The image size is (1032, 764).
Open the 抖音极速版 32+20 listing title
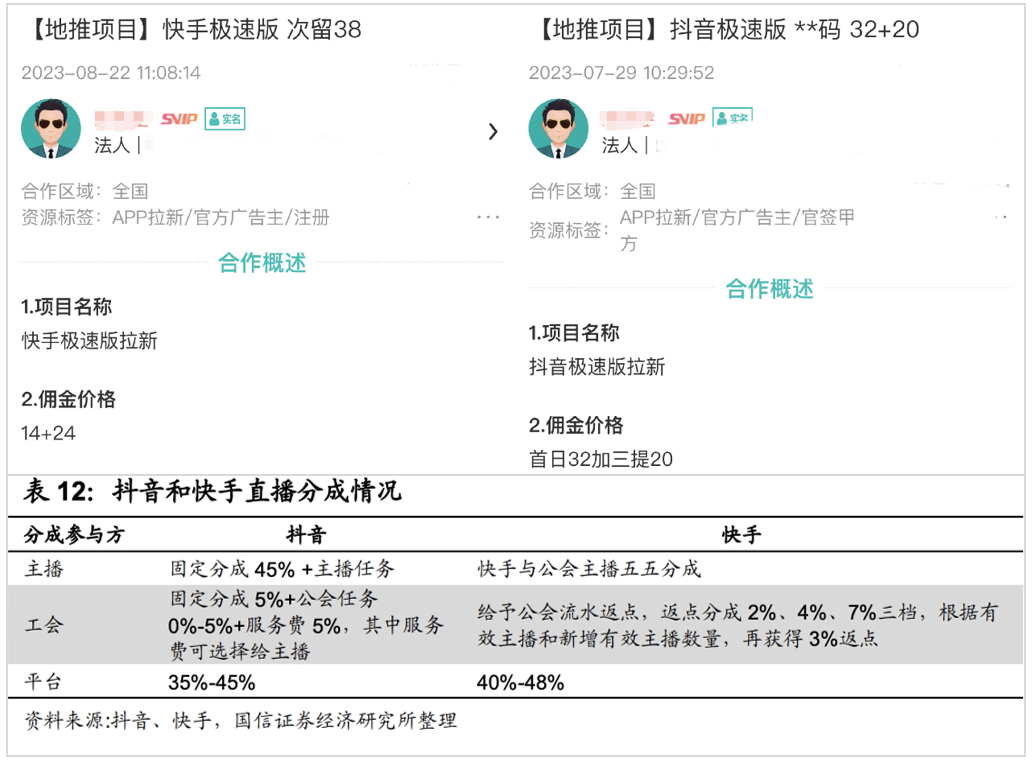click(724, 30)
